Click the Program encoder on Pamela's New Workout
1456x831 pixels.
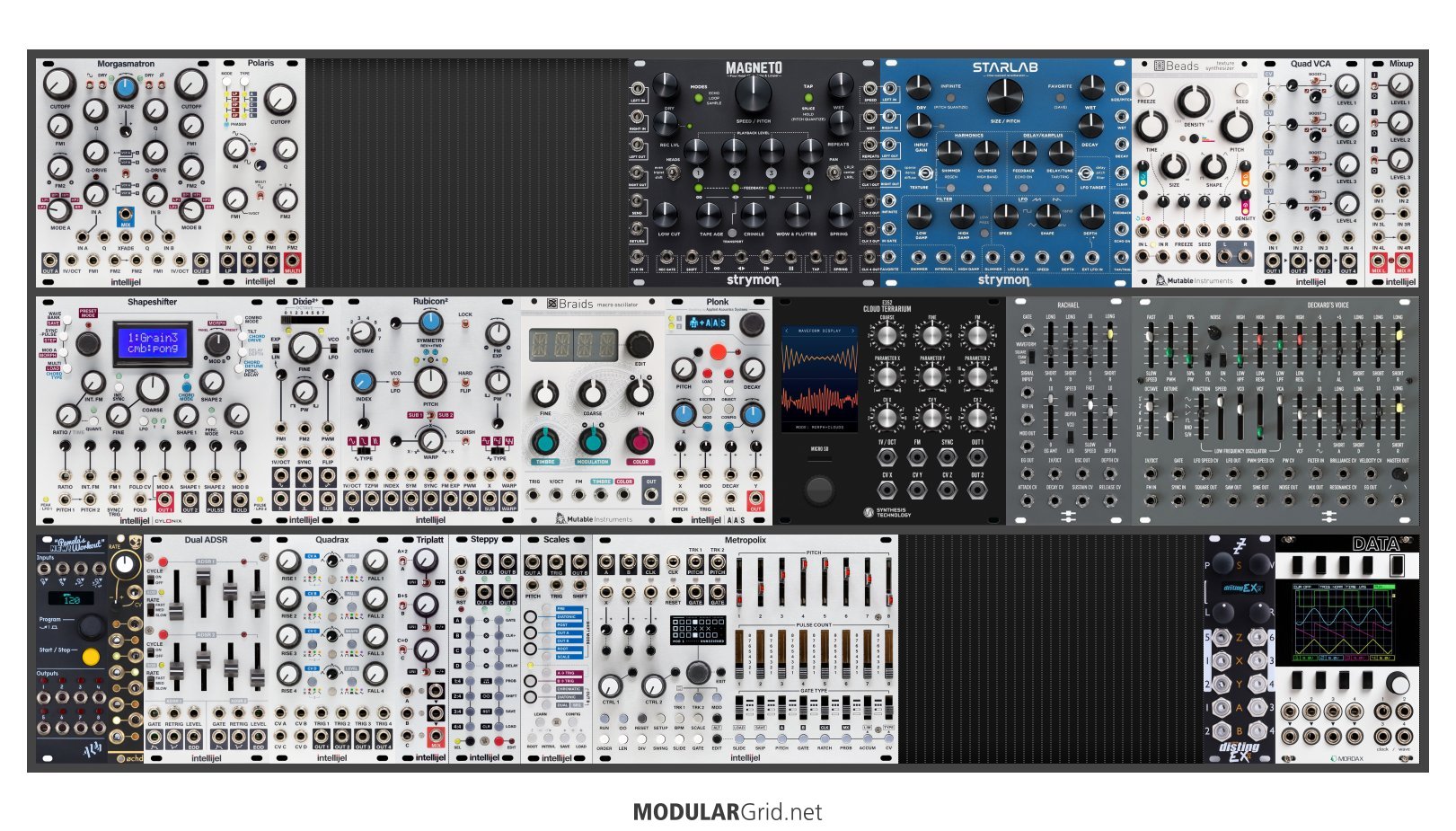point(91,627)
